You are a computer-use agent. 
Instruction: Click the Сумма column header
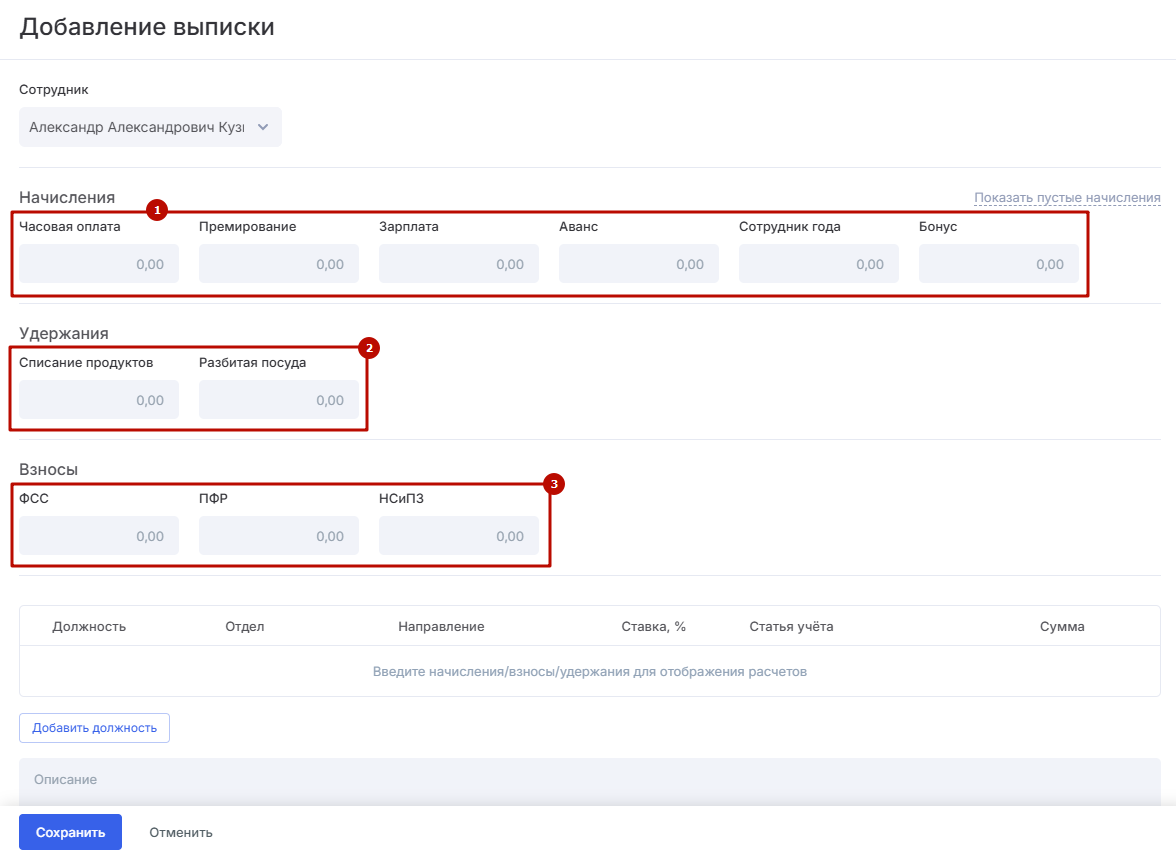(1062, 627)
